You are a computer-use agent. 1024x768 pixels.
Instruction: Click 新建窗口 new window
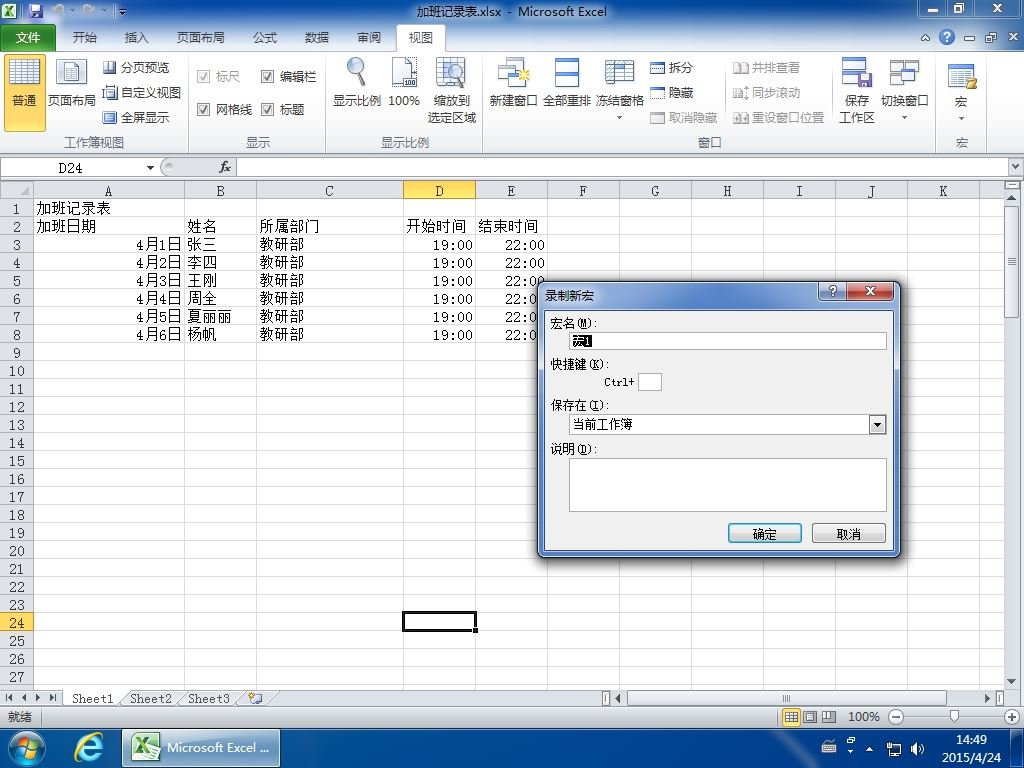(513, 82)
